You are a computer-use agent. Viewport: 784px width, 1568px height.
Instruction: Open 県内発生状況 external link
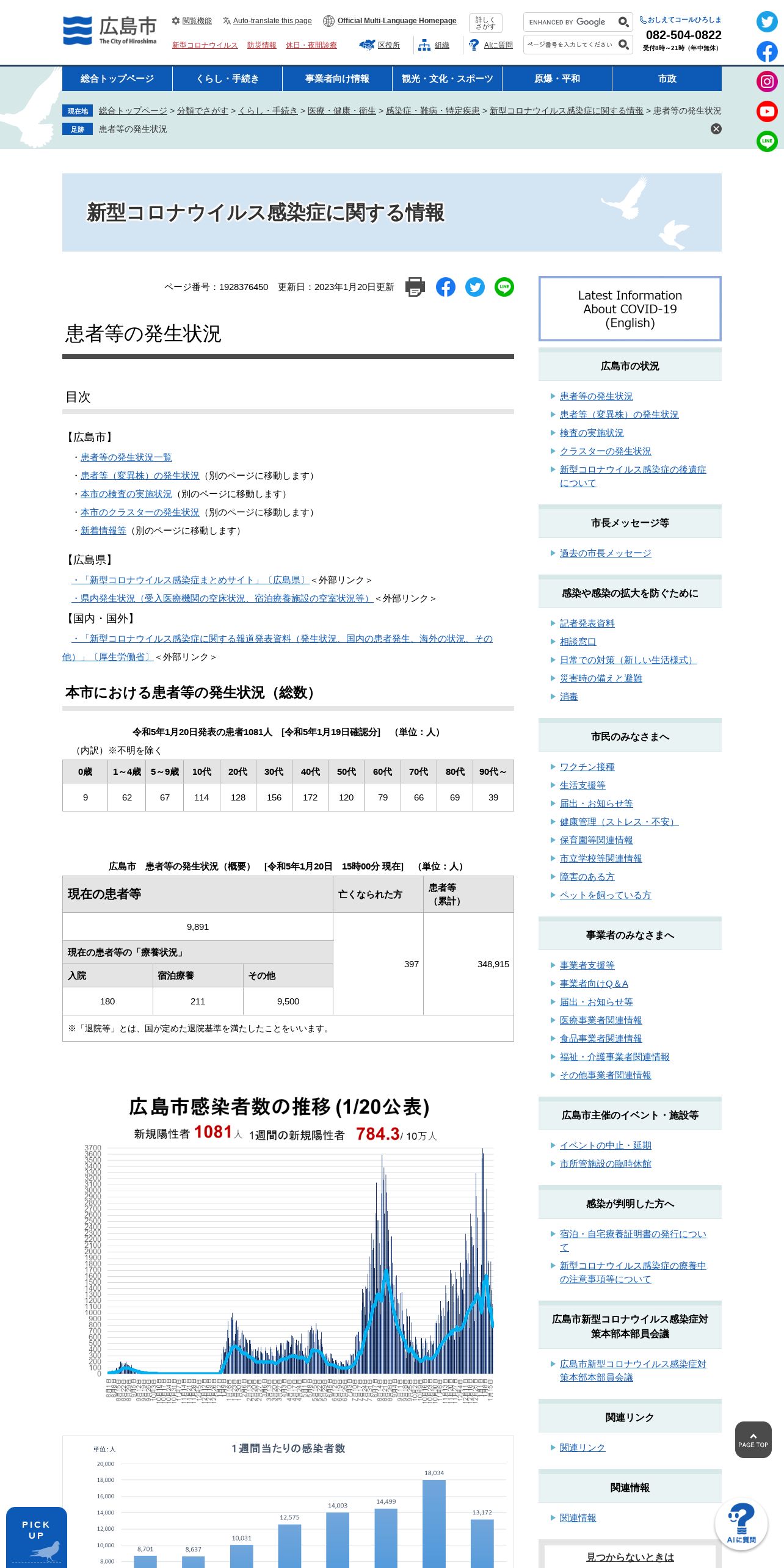(222, 598)
